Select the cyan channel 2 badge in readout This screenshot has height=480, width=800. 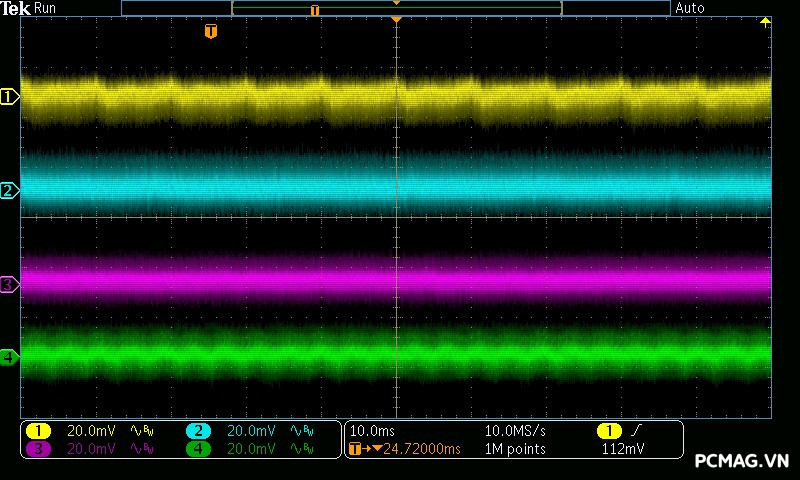pos(198,431)
